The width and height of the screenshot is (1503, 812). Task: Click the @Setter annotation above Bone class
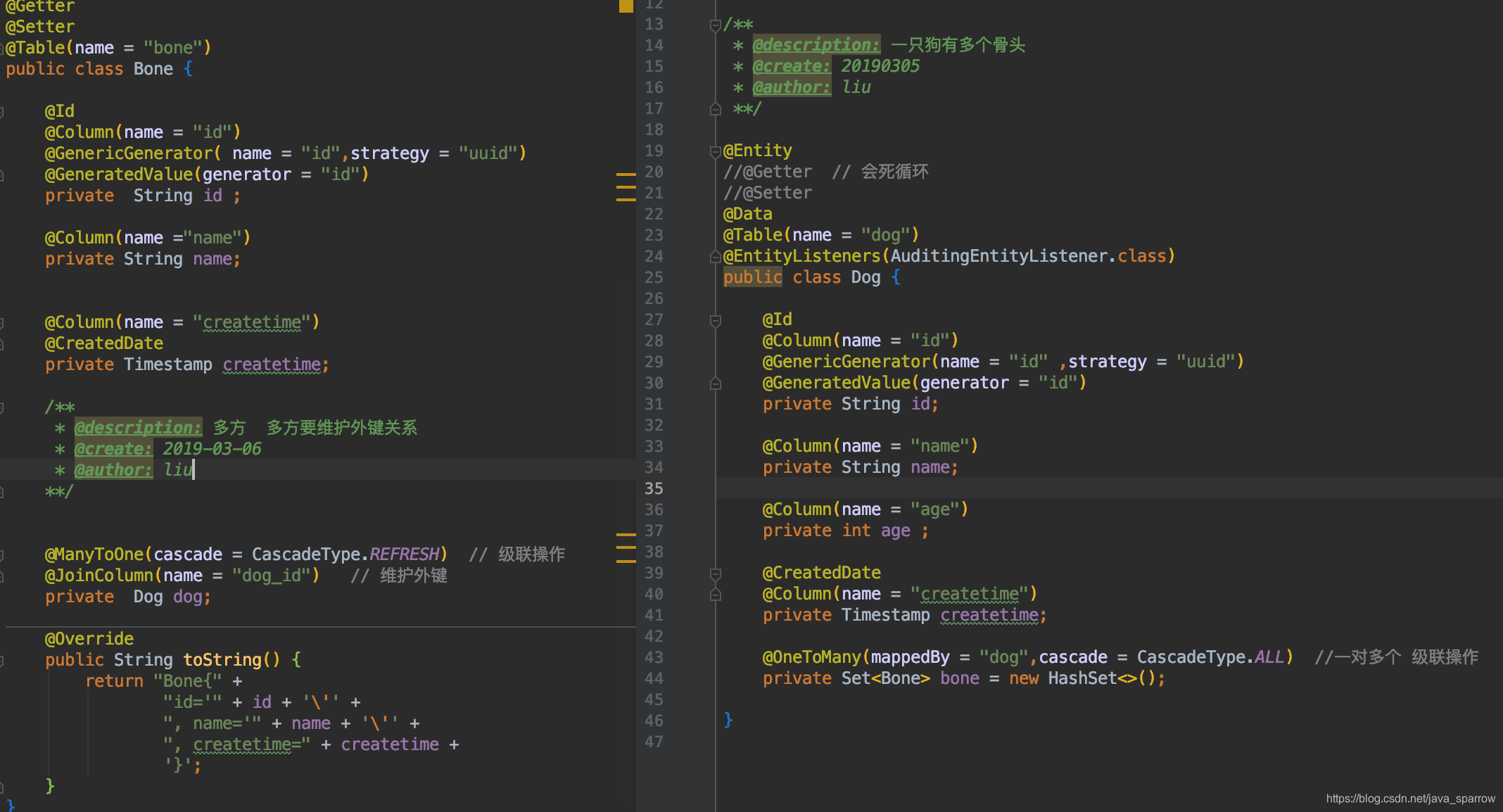pos(40,27)
